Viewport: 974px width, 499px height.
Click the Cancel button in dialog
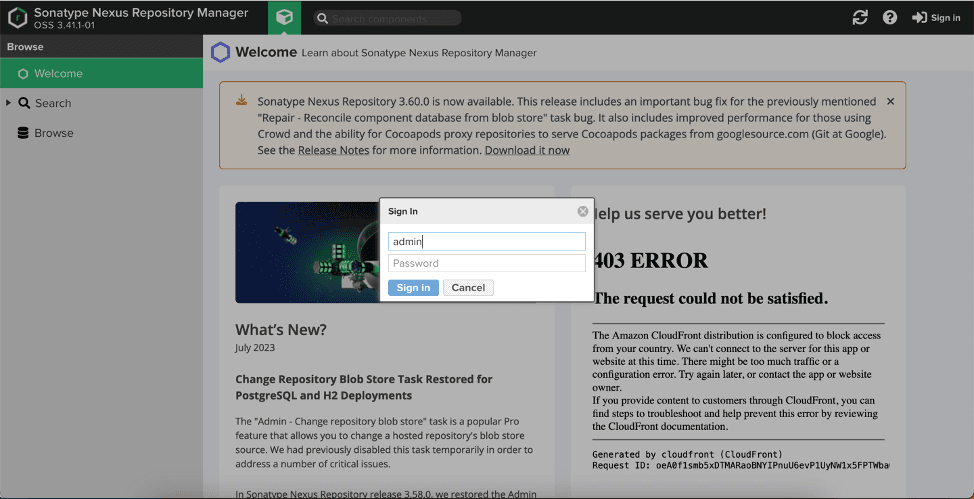[468, 287]
